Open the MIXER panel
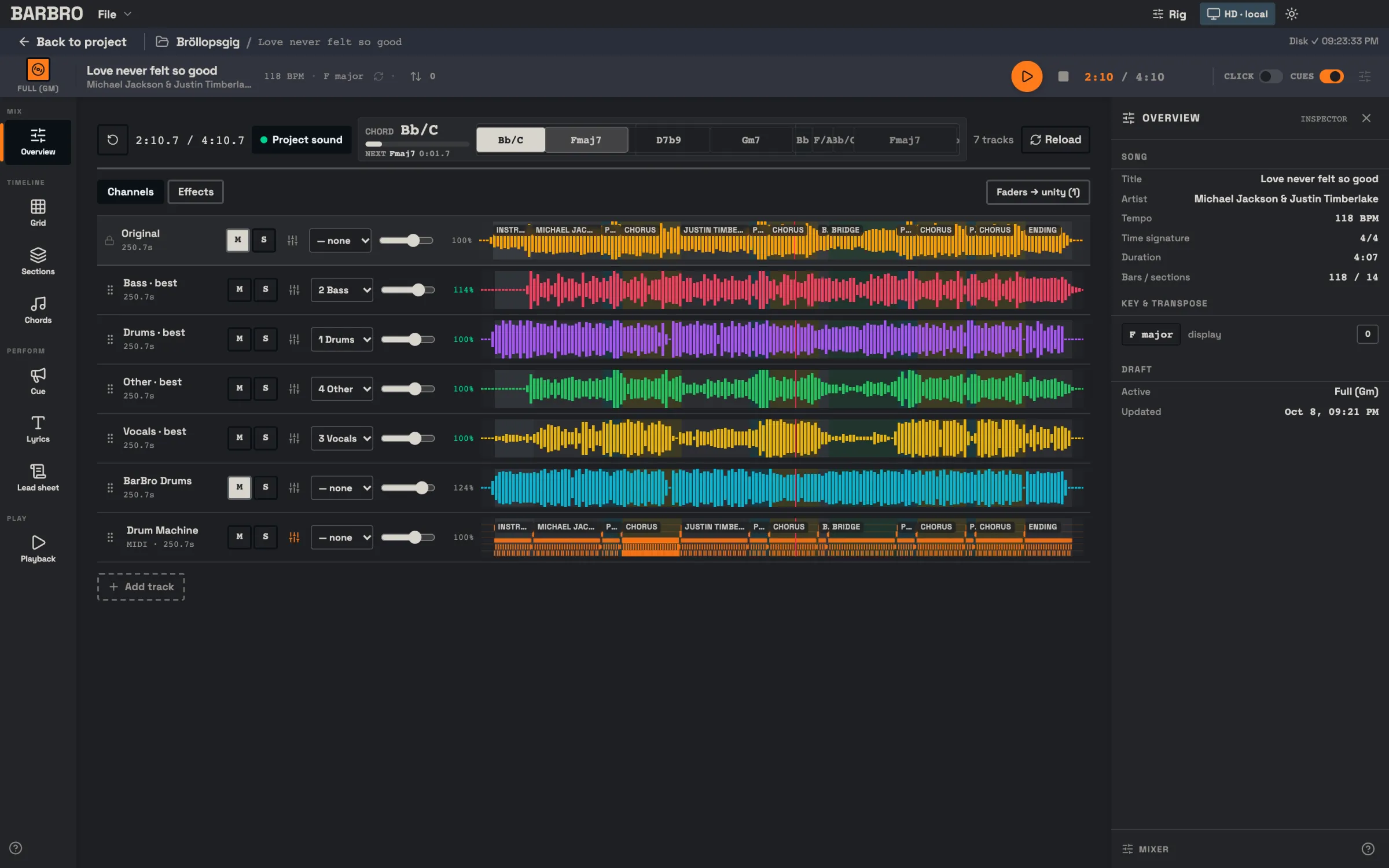The image size is (1389, 868). pos(1145,849)
